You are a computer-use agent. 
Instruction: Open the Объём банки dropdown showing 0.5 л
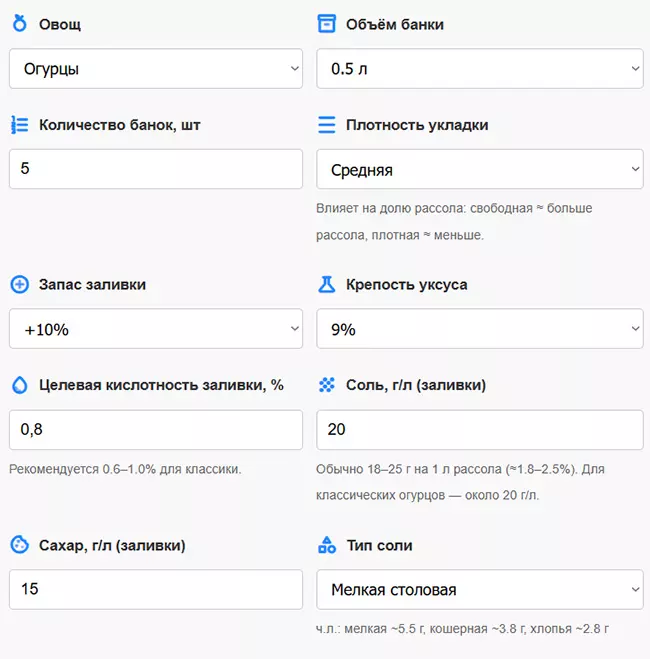pos(479,69)
